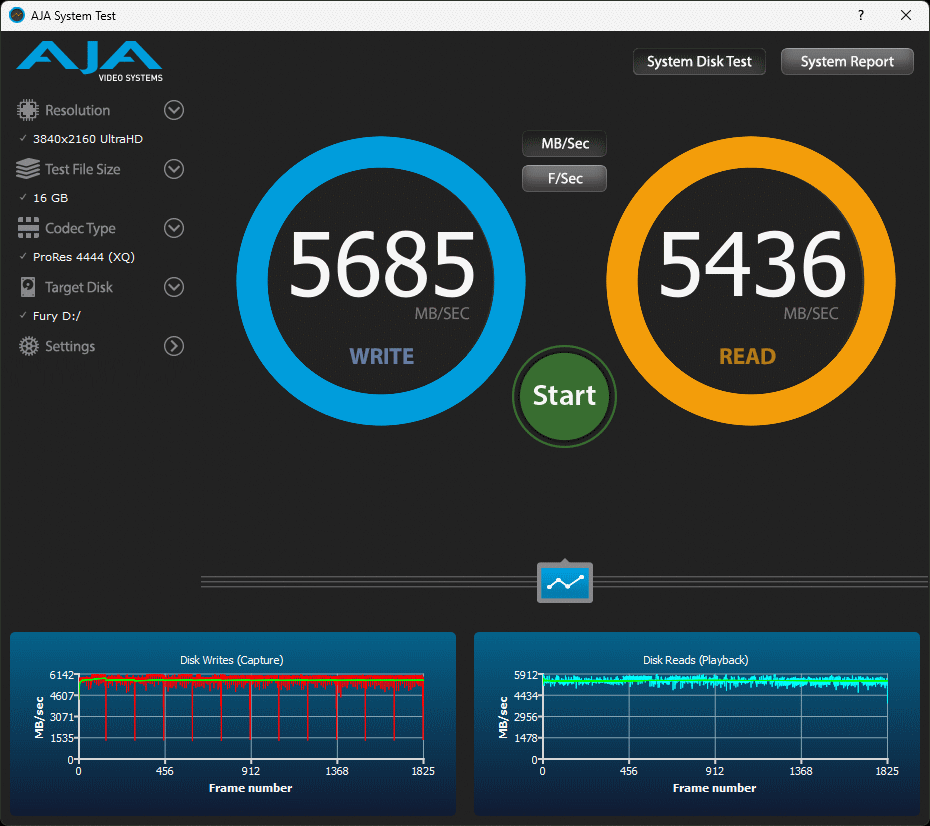
Task: Click the Disk Writes capture graph
Action: [250, 716]
